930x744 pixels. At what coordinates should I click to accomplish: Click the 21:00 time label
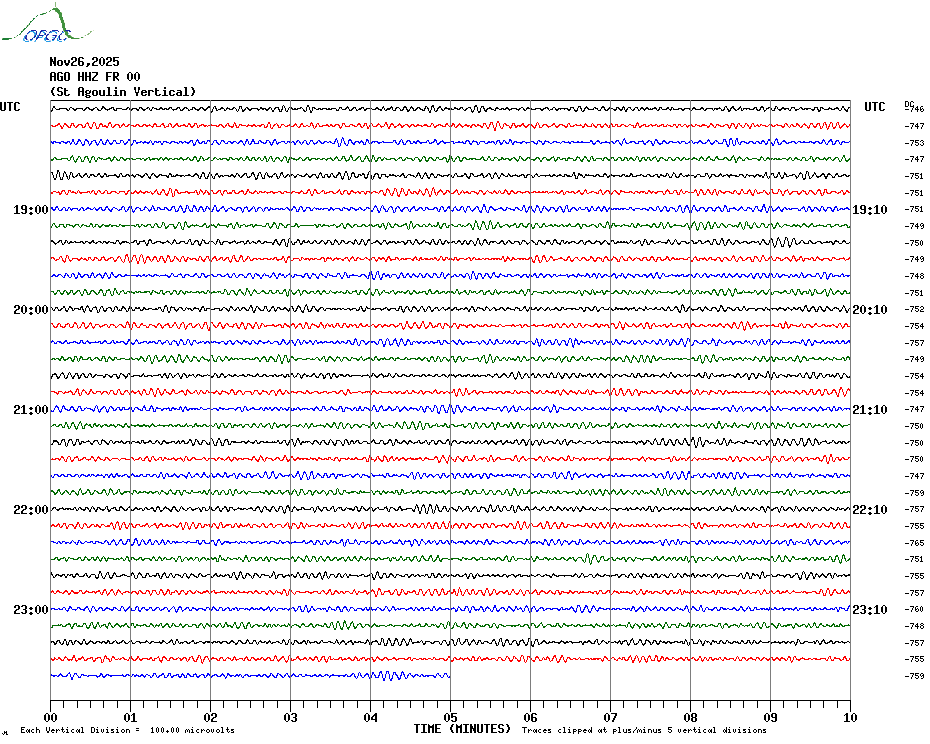tap(31, 409)
